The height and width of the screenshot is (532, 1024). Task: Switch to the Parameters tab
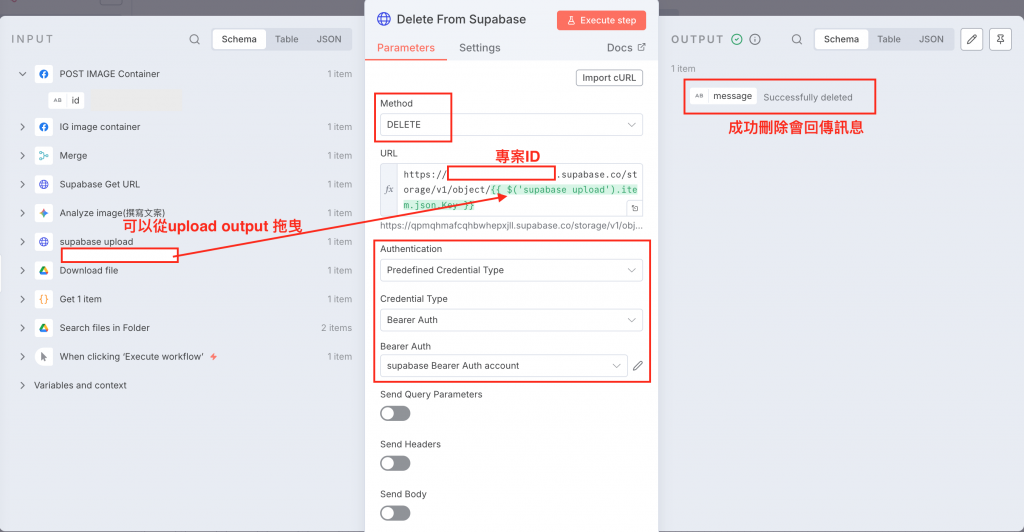click(x=406, y=48)
